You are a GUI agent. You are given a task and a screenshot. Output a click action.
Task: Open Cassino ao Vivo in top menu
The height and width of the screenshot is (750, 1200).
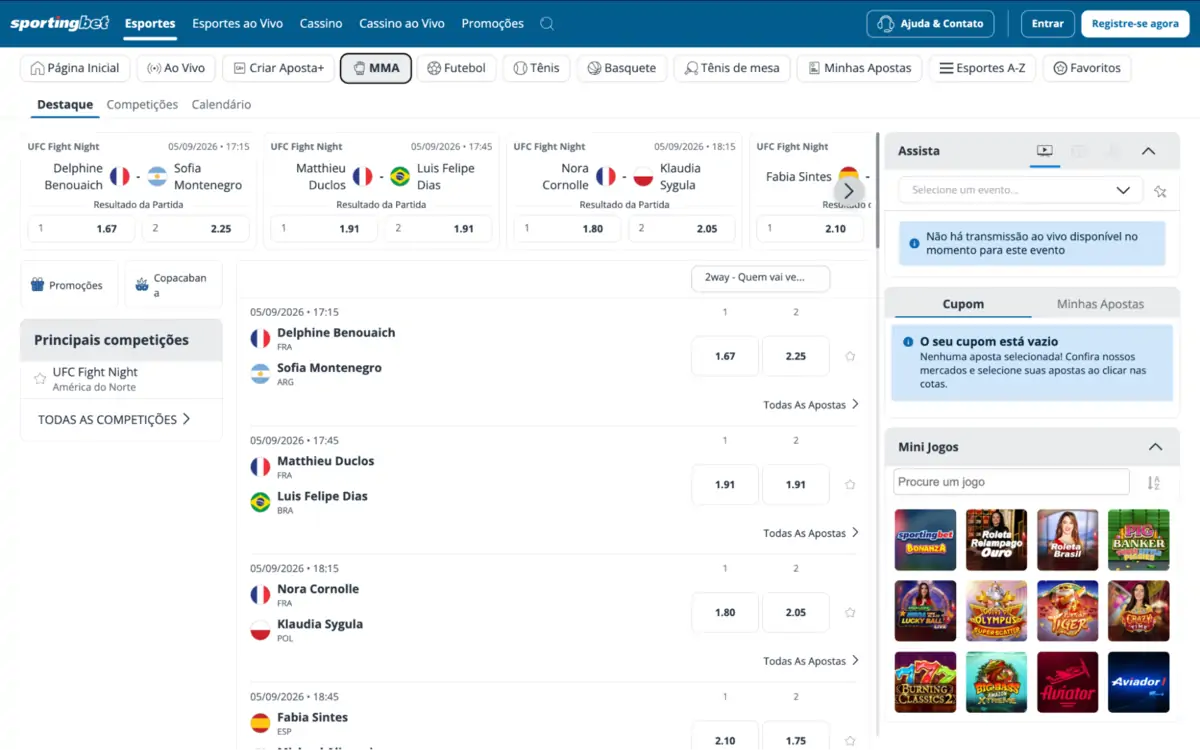point(402,23)
